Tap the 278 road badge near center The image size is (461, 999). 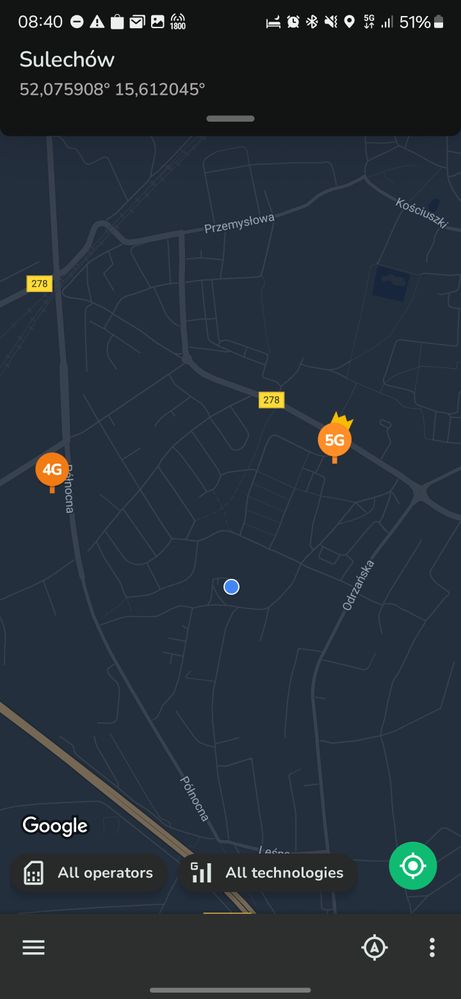point(271,400)
